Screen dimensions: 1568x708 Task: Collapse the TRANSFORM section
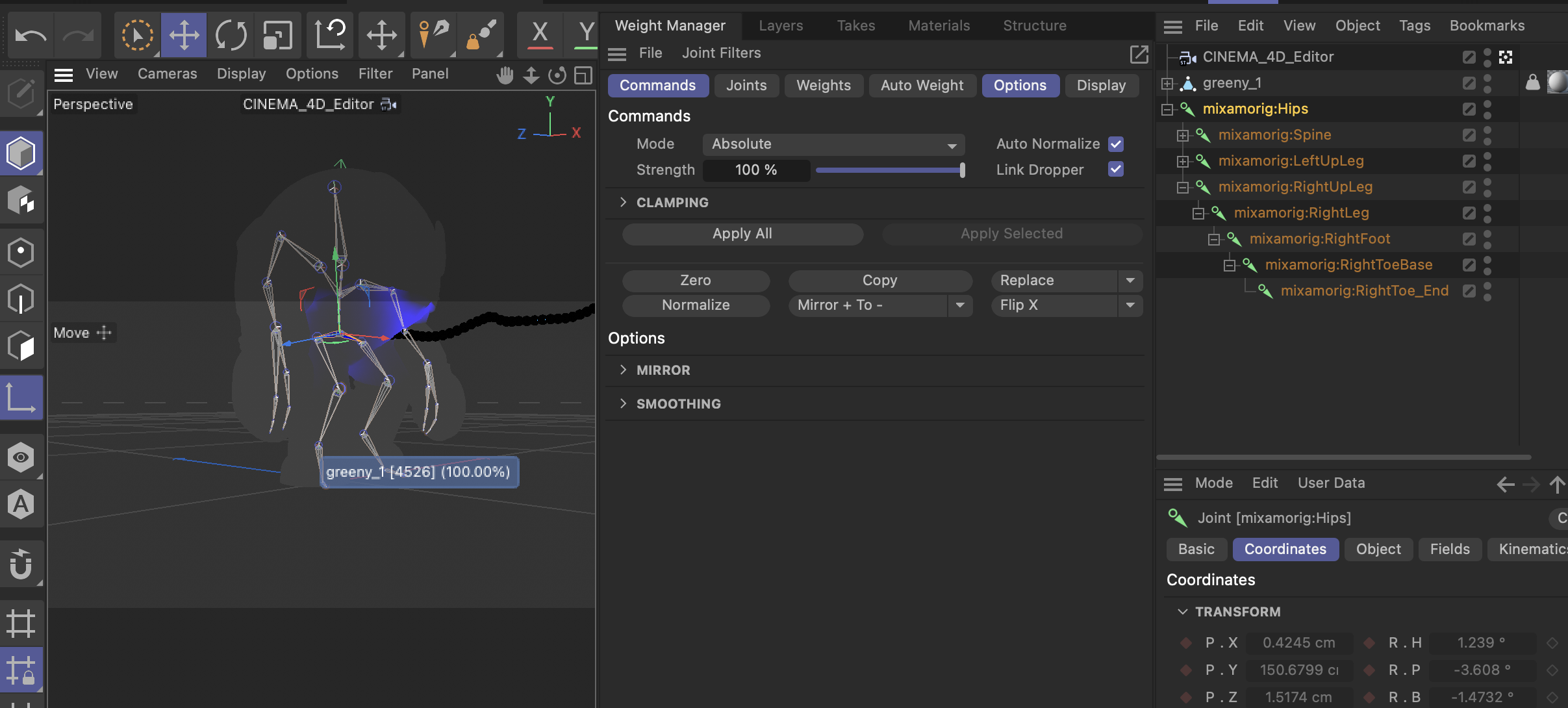click(1183, 612)
